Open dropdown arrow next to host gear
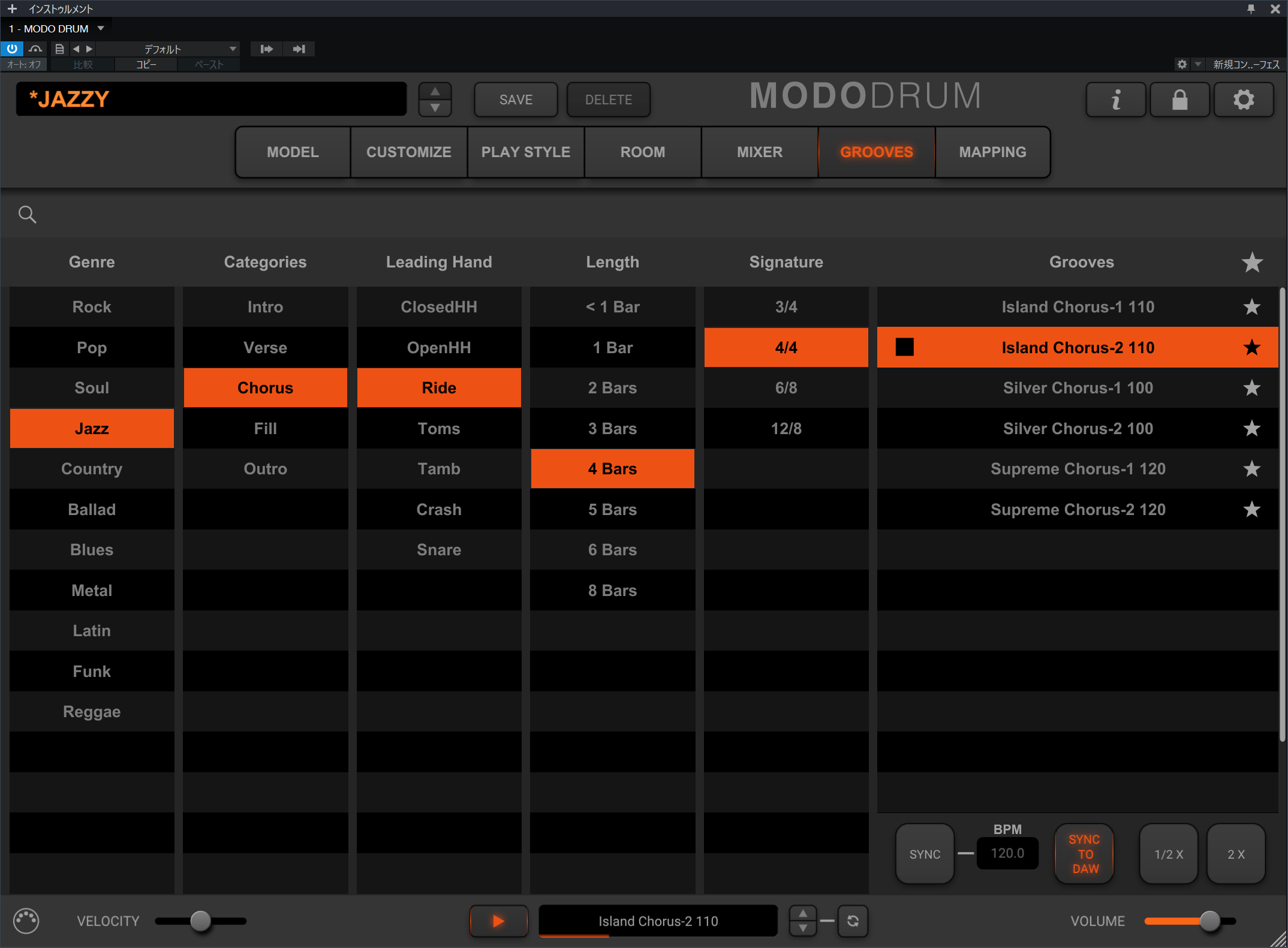1288x948 pixels. tap(1197, 64)
